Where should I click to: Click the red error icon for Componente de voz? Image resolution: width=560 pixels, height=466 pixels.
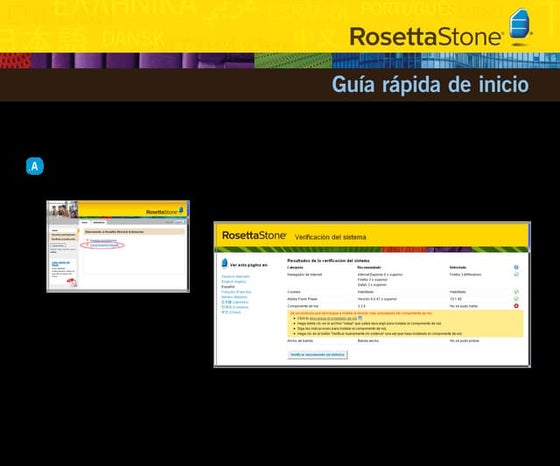click(x=516, y=306)
